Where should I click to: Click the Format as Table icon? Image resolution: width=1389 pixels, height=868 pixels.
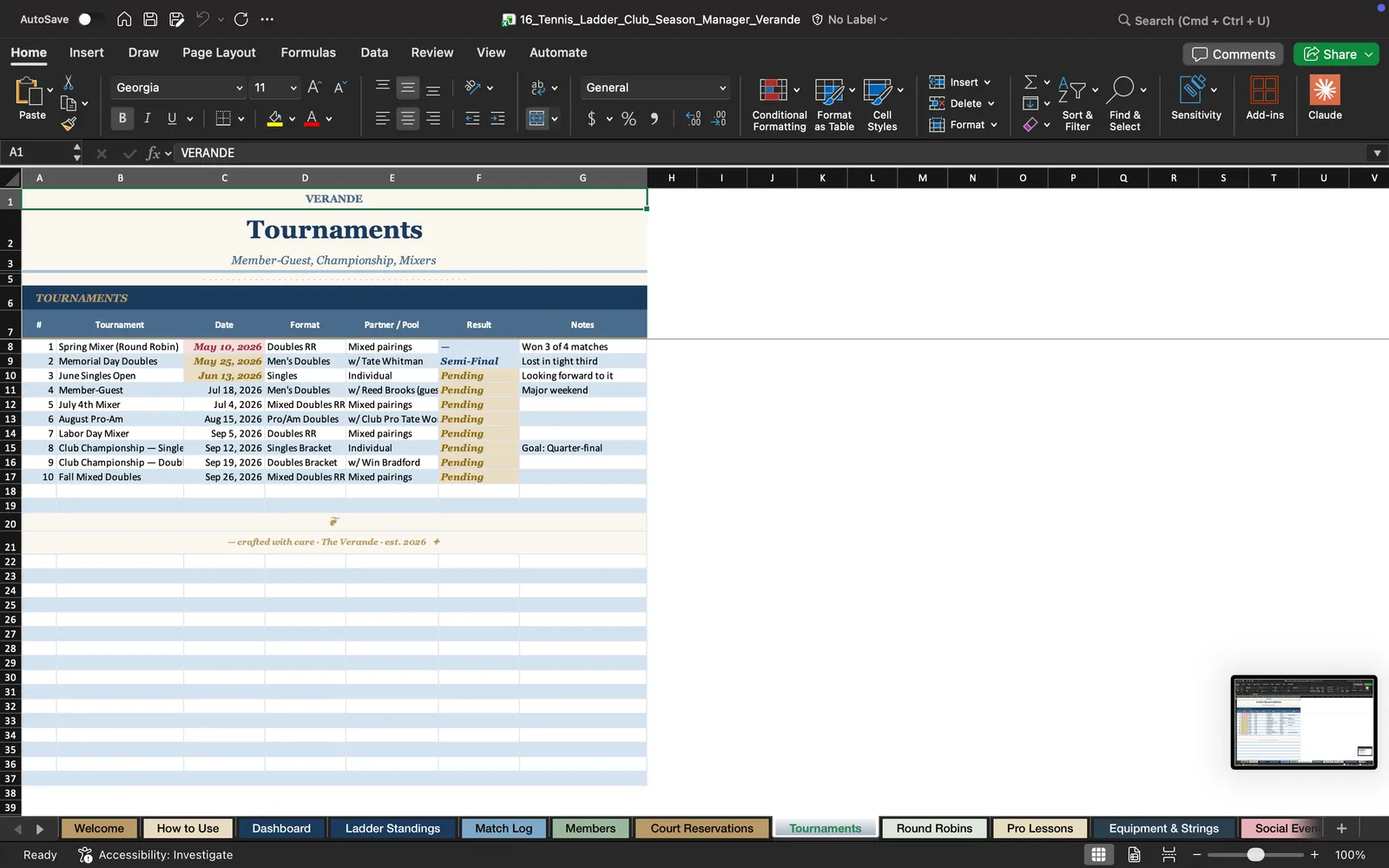829,91
